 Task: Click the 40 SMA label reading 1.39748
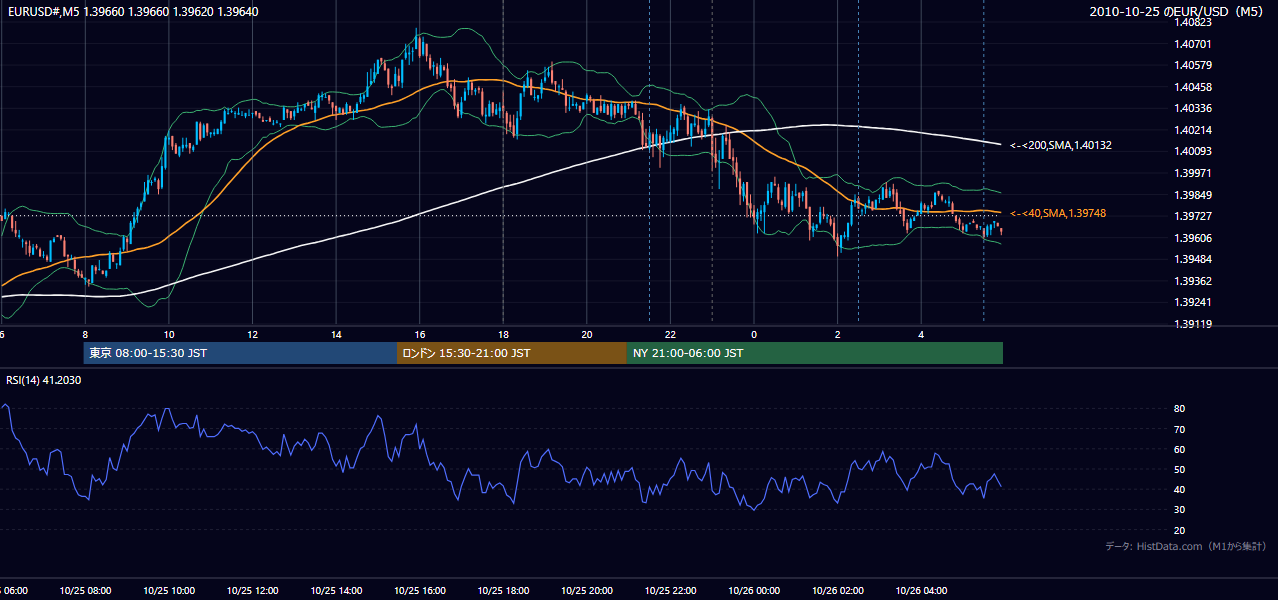[1058, 213]
